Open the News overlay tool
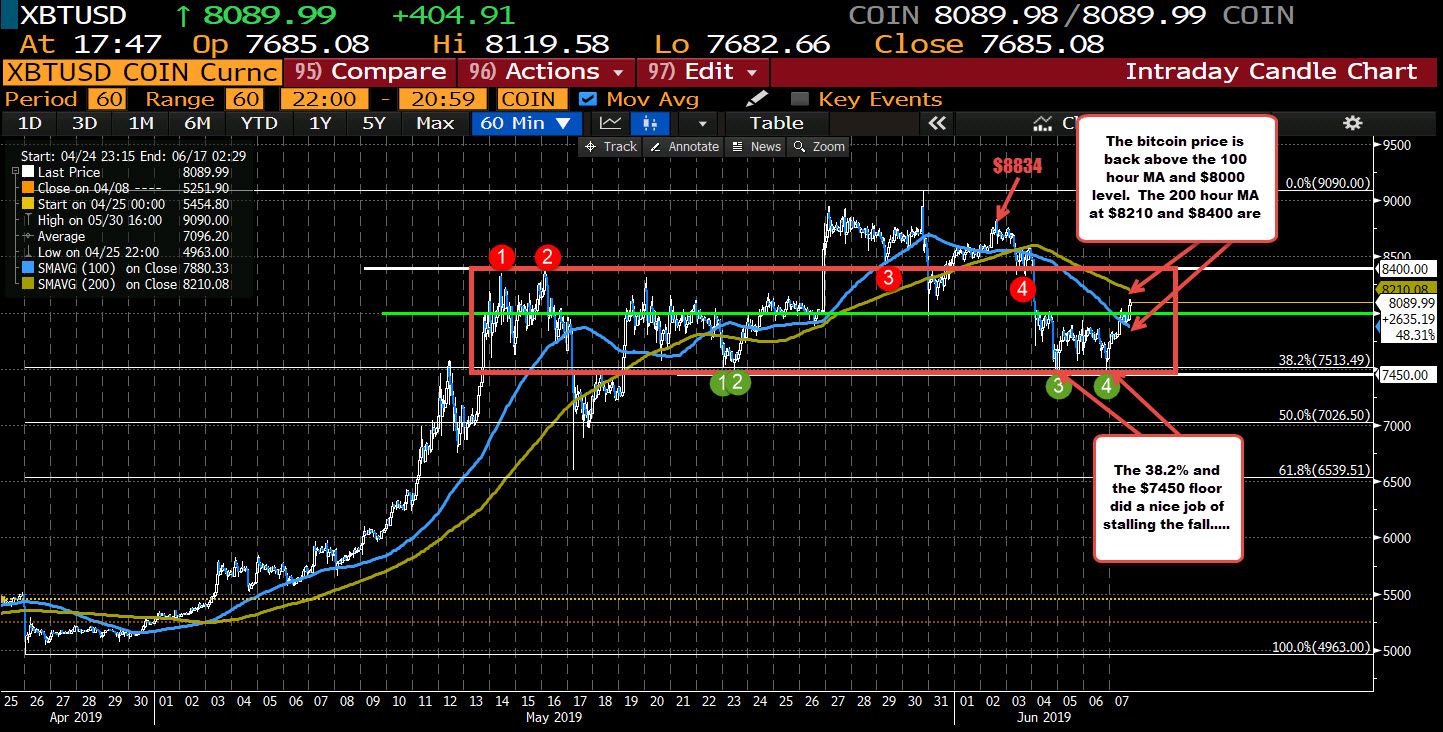 (757, 146)
